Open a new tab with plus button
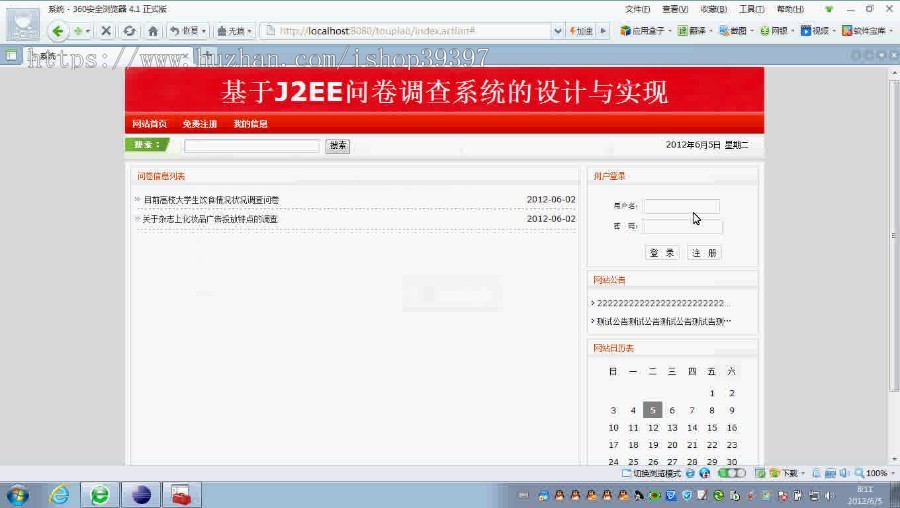 click(208, 56)
